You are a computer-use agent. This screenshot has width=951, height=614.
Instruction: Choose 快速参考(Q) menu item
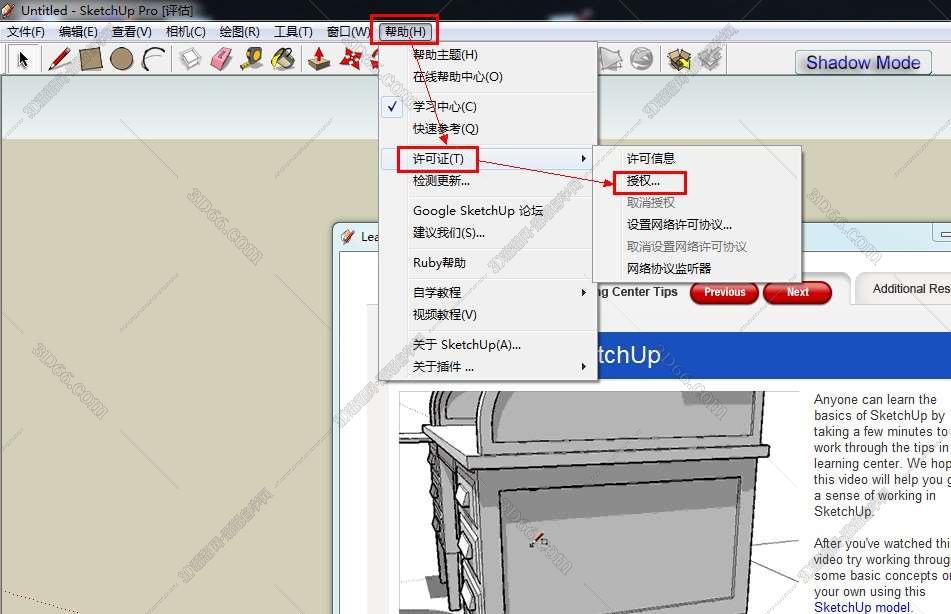coord(489,129)
